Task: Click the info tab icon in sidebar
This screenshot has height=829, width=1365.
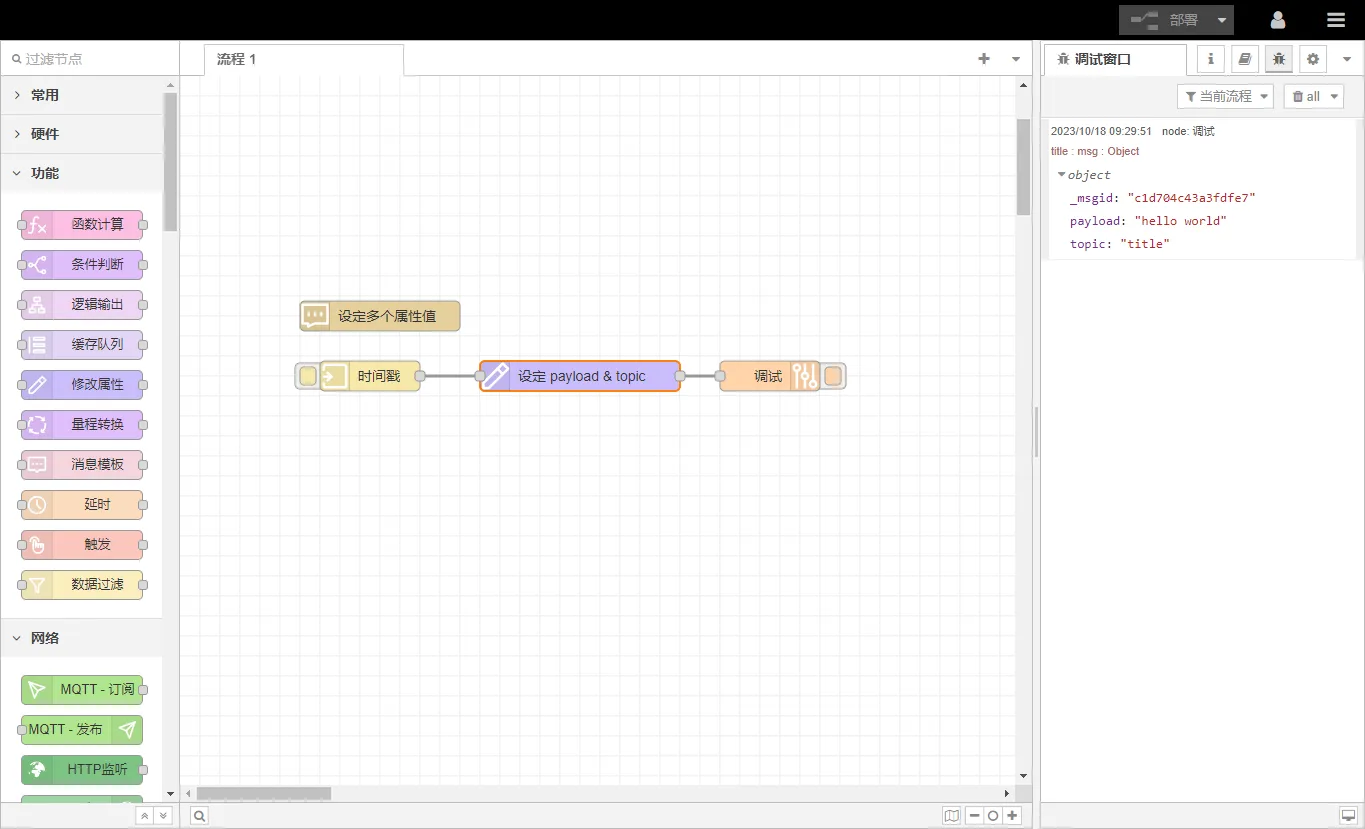Action: click(1211, 59)
